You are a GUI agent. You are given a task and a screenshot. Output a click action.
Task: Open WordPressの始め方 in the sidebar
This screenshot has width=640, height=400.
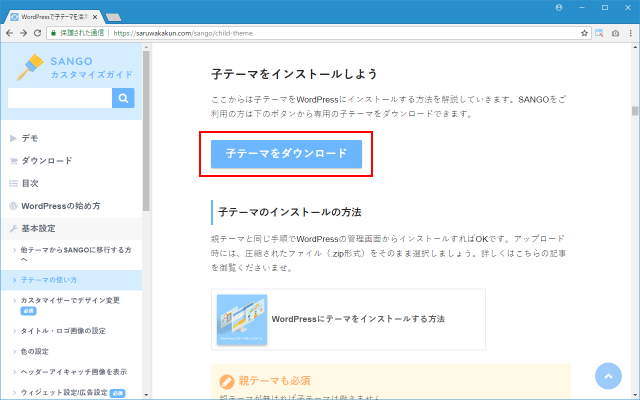point(60,206)
